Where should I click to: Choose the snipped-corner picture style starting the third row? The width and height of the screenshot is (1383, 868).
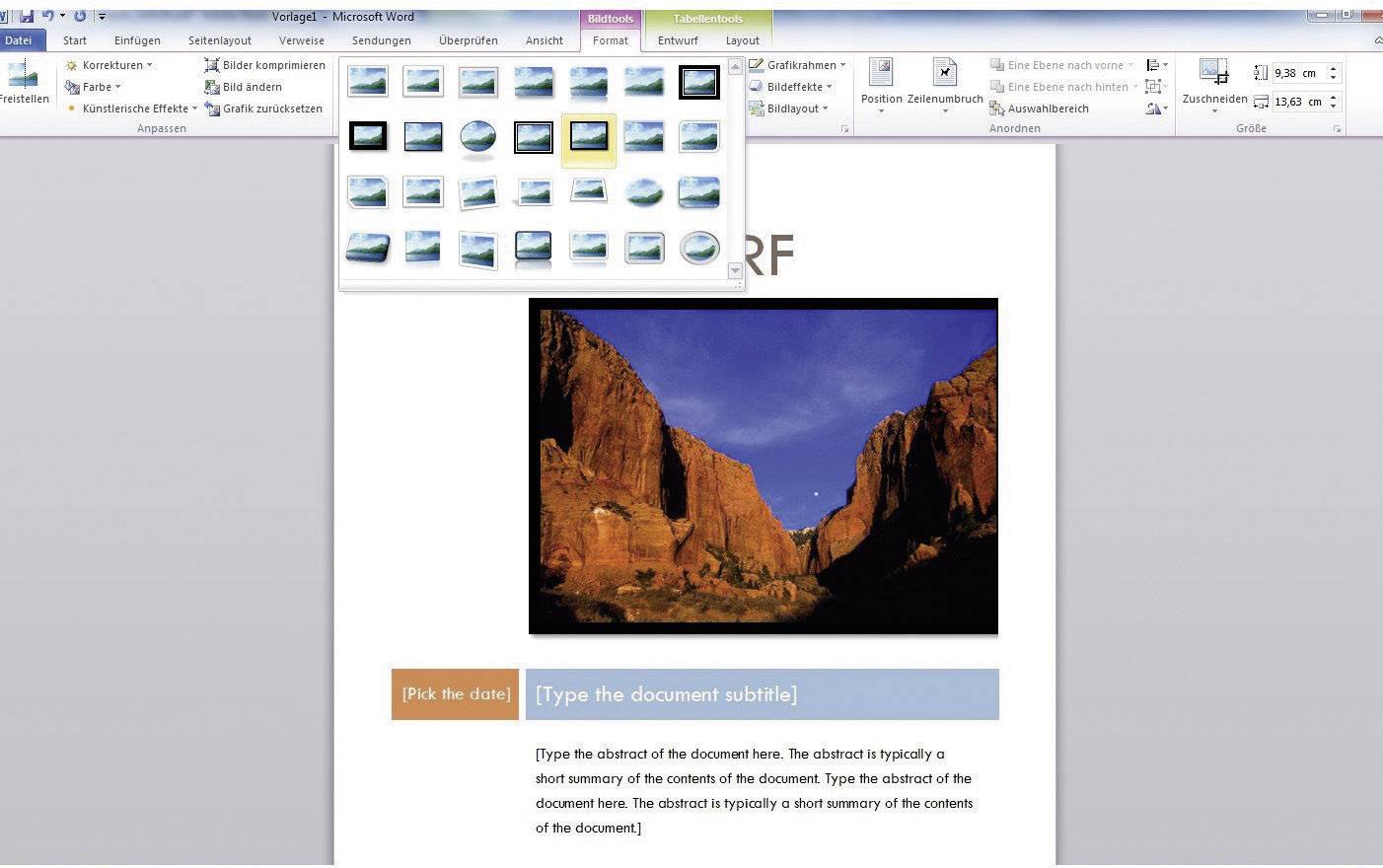click(368, 192)
